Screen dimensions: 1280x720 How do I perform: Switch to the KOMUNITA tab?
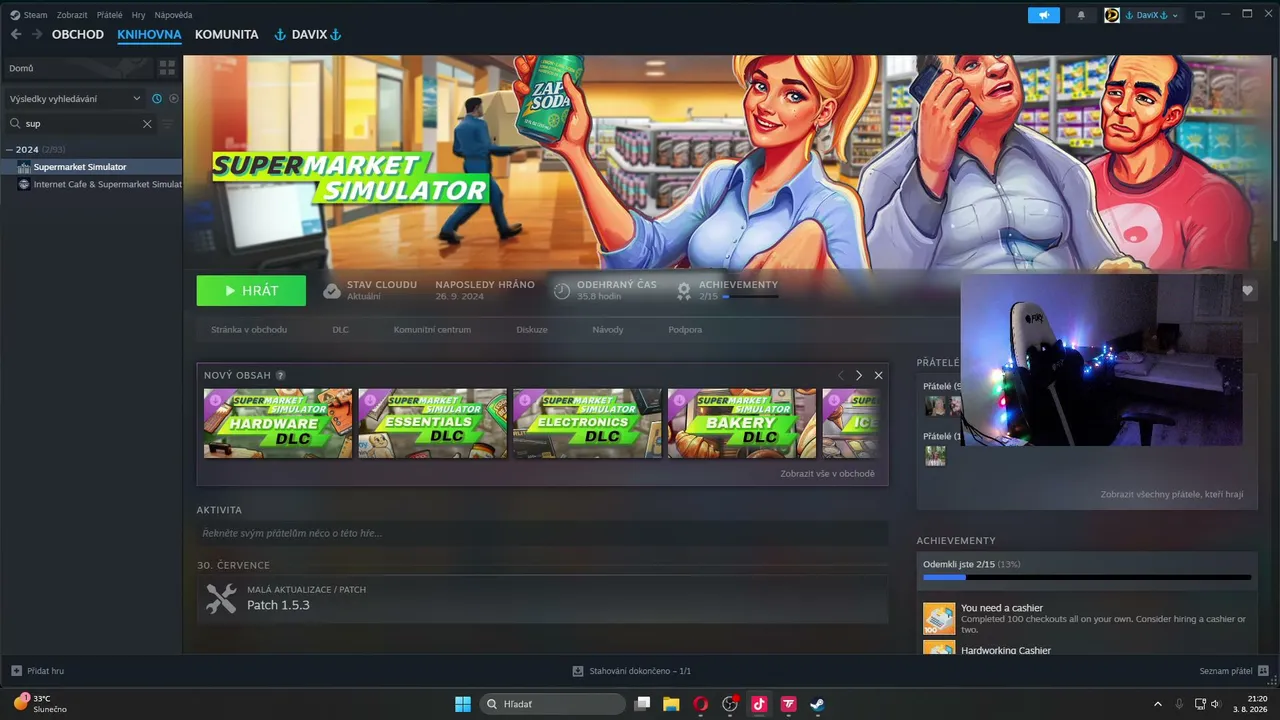pyautogui.click(x=227, y=34)
